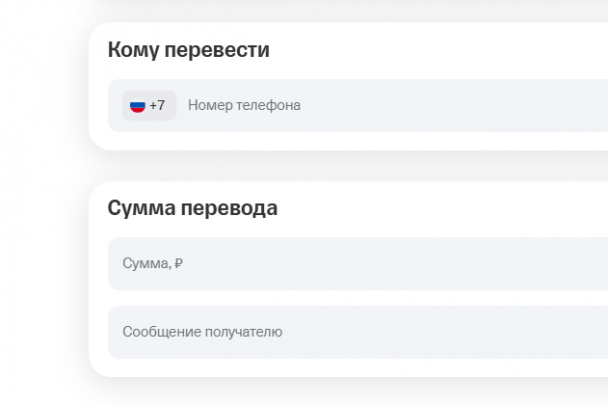
Task: Open the +7 country code selector
Action: (149, 105)
